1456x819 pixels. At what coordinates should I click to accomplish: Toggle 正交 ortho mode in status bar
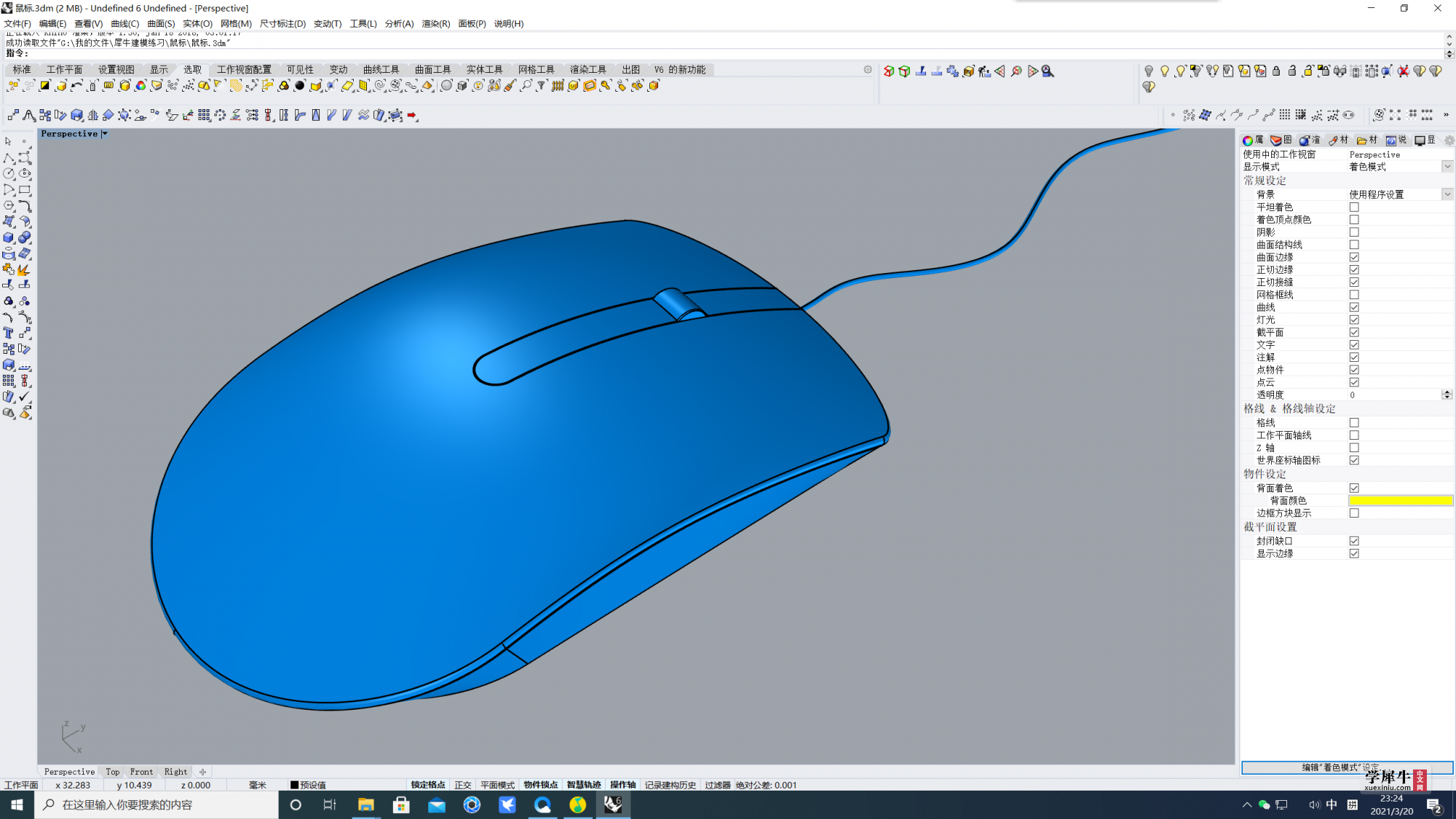click(x=463, y=785)
